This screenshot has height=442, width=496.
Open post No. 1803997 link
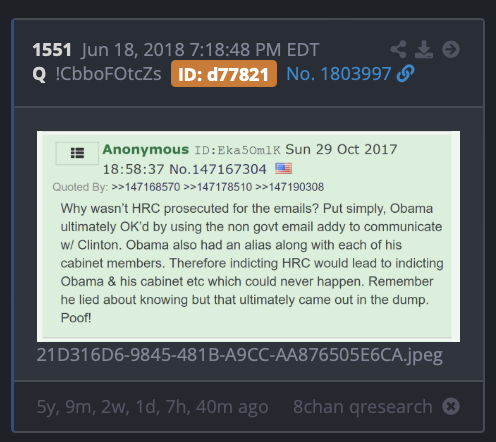pos(339,74)
